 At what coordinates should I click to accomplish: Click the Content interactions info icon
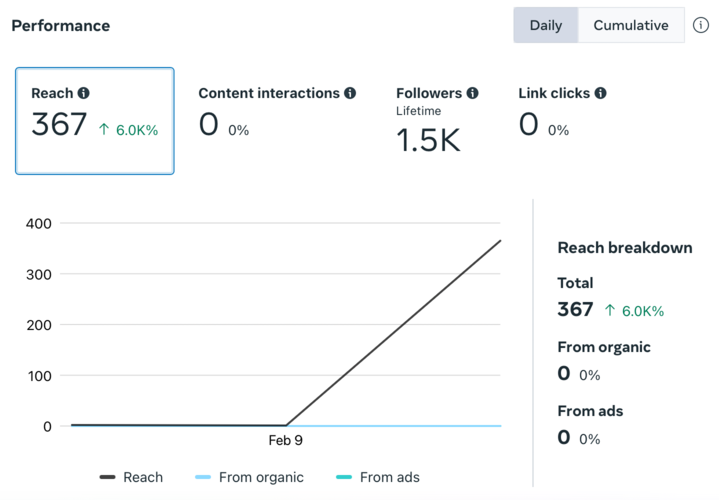click(x=350, y=93)
